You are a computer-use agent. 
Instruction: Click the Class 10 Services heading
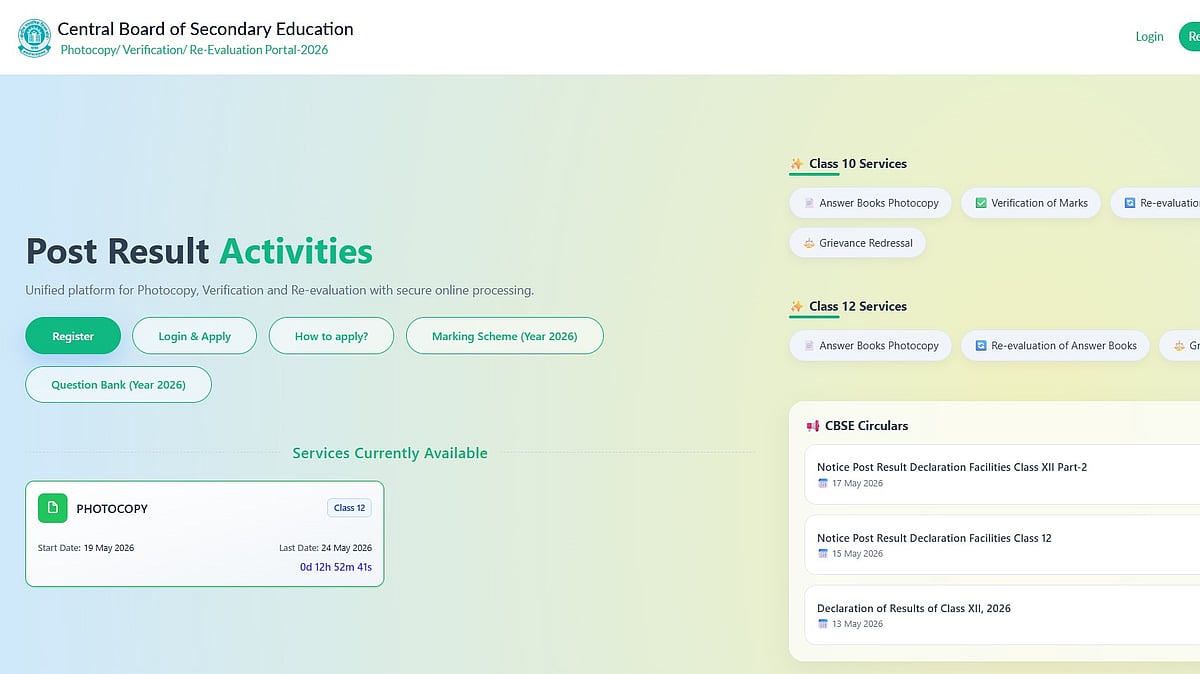click(x=858, y=164)
